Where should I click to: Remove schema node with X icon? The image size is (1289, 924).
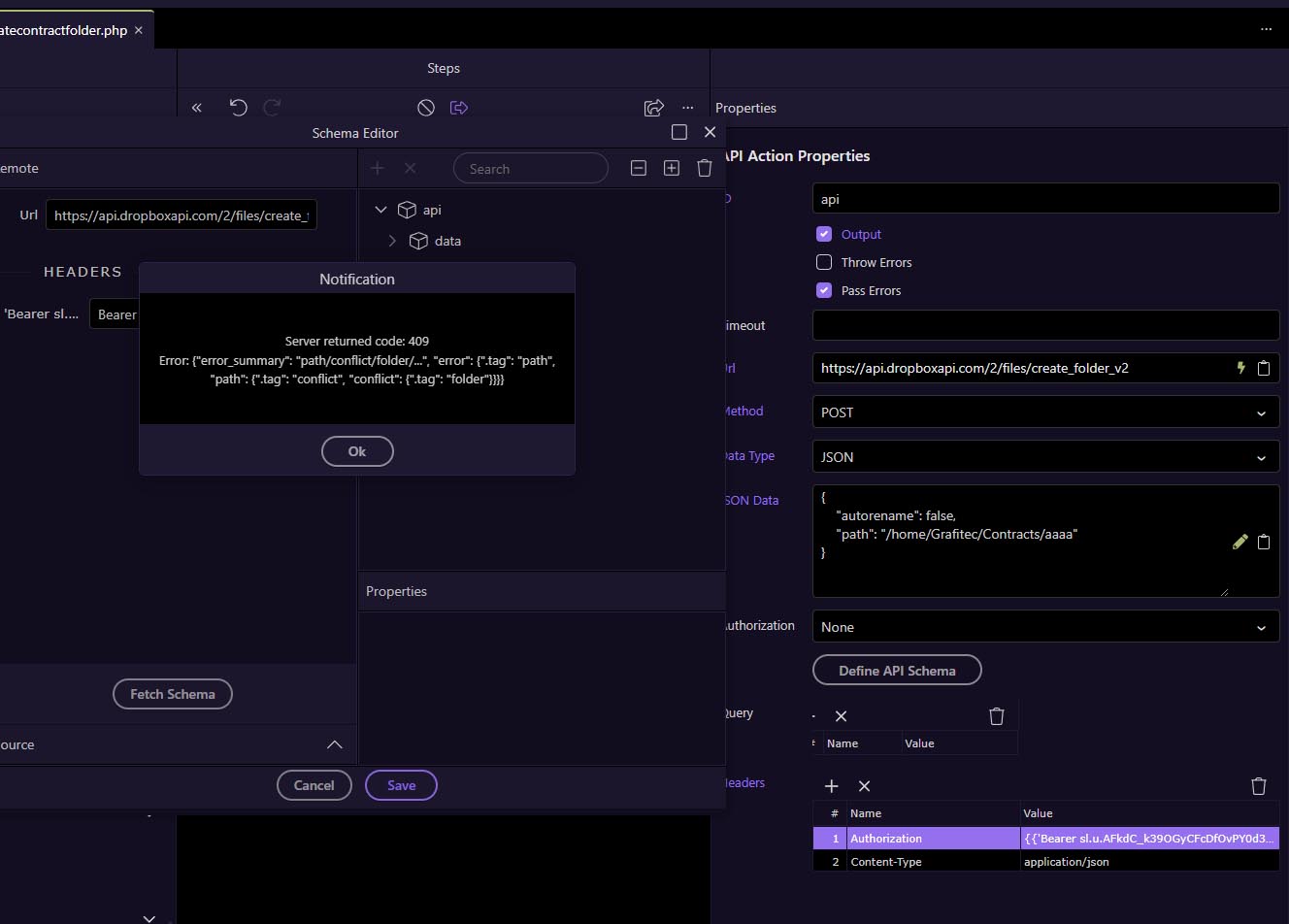tap(411, 168)
